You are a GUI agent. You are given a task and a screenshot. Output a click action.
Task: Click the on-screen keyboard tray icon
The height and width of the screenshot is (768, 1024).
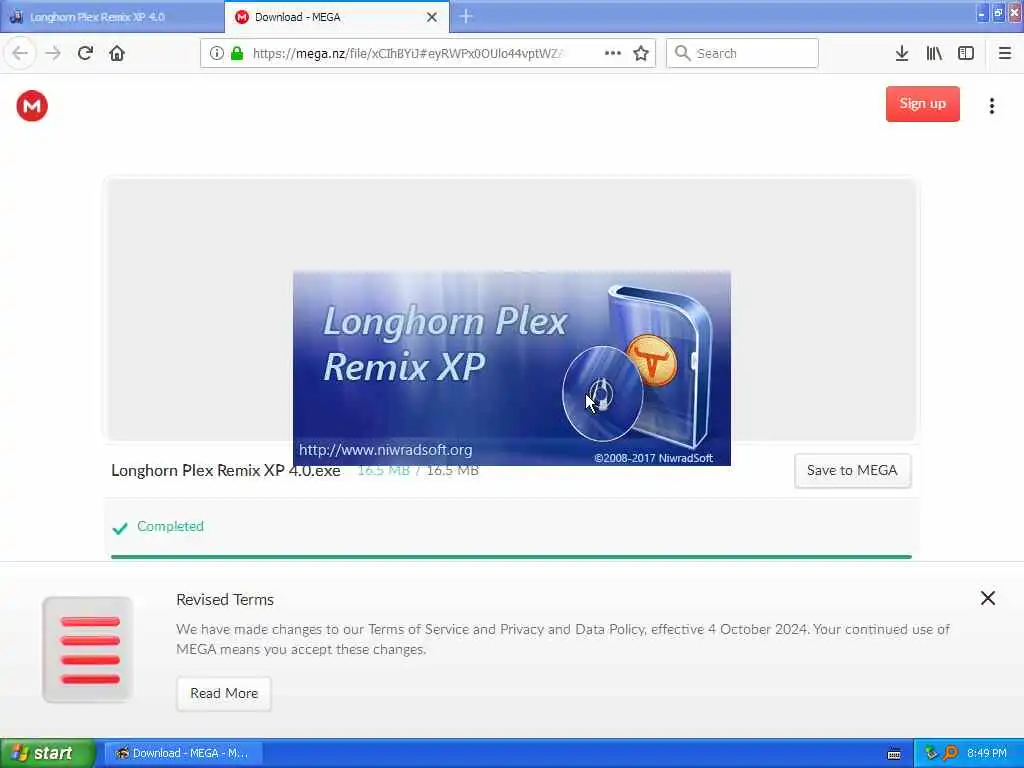pyautogui.click(x=894, y=754)
